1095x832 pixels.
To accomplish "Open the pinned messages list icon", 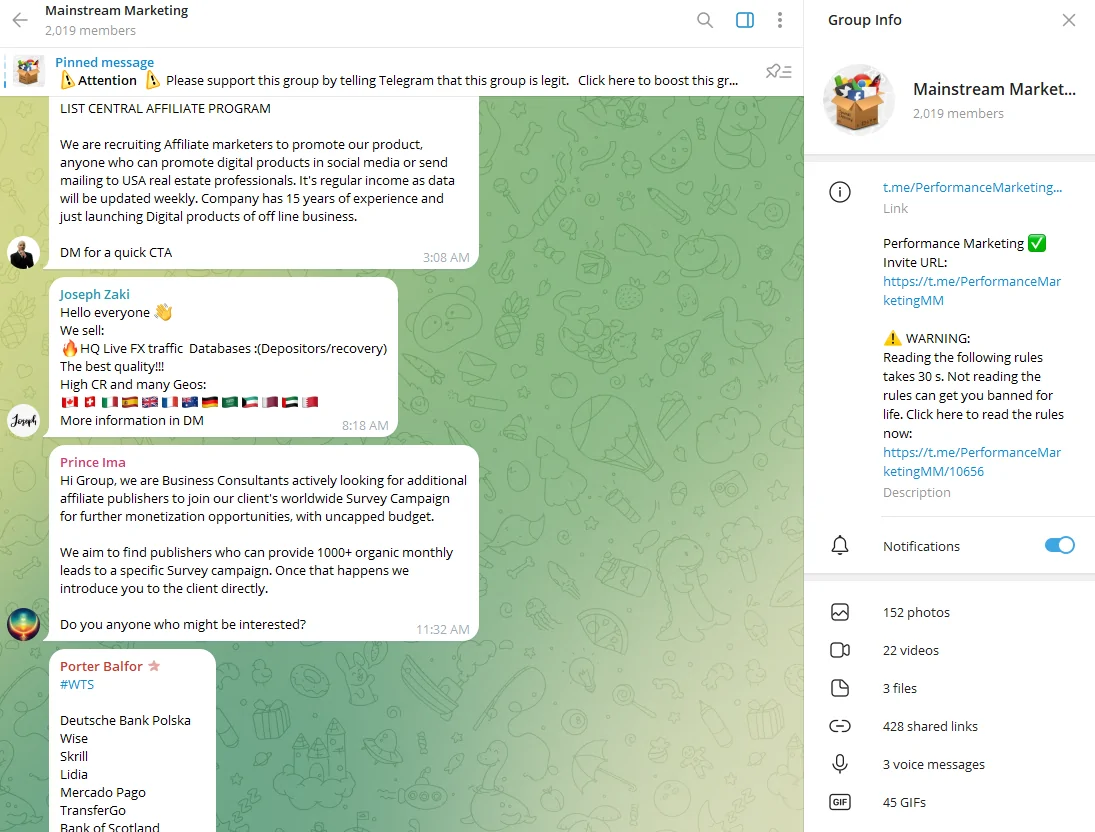I will (x=779, y=71).
